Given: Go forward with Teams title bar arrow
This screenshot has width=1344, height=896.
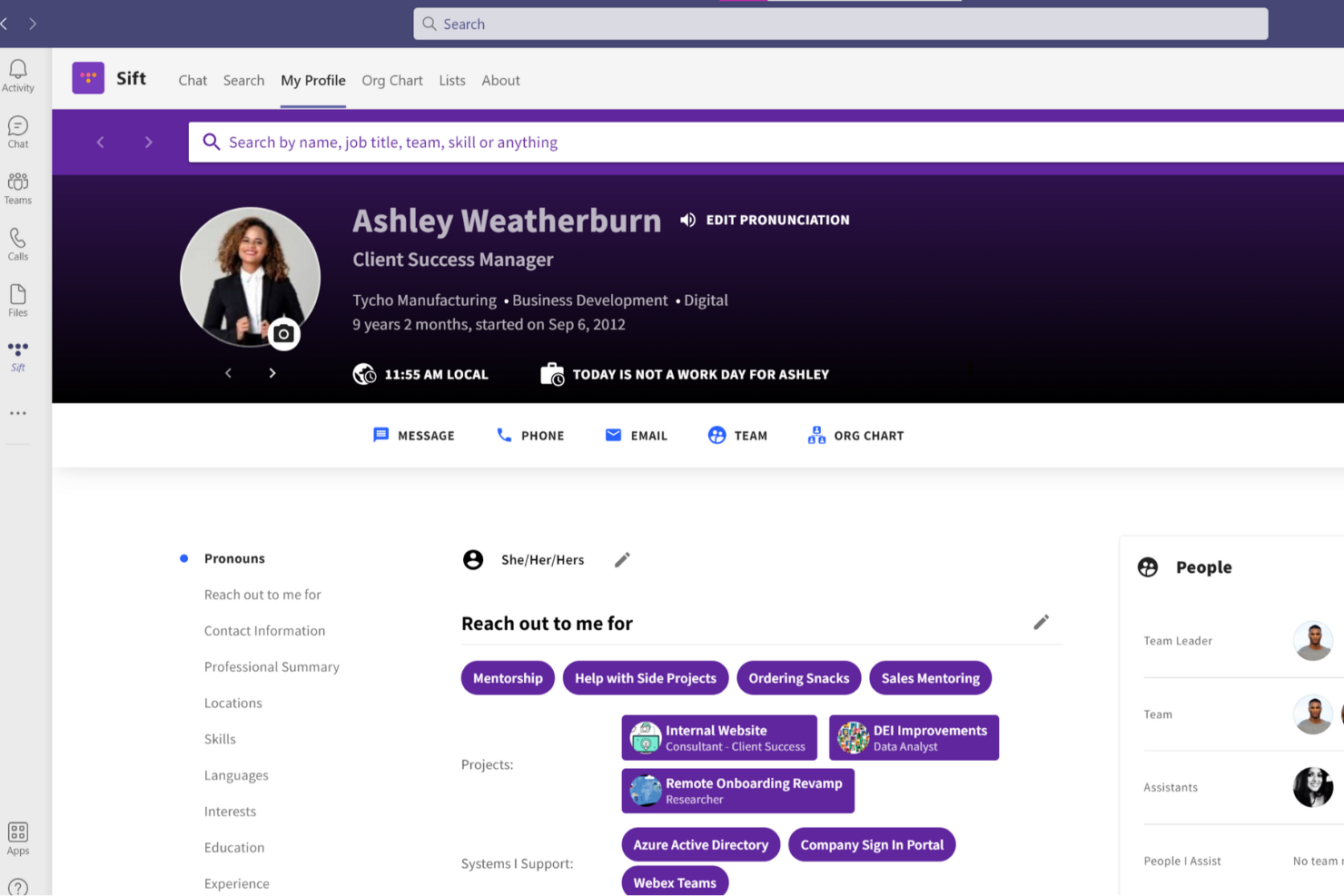Looking at the screenshot, I should [x=33, y=24].
